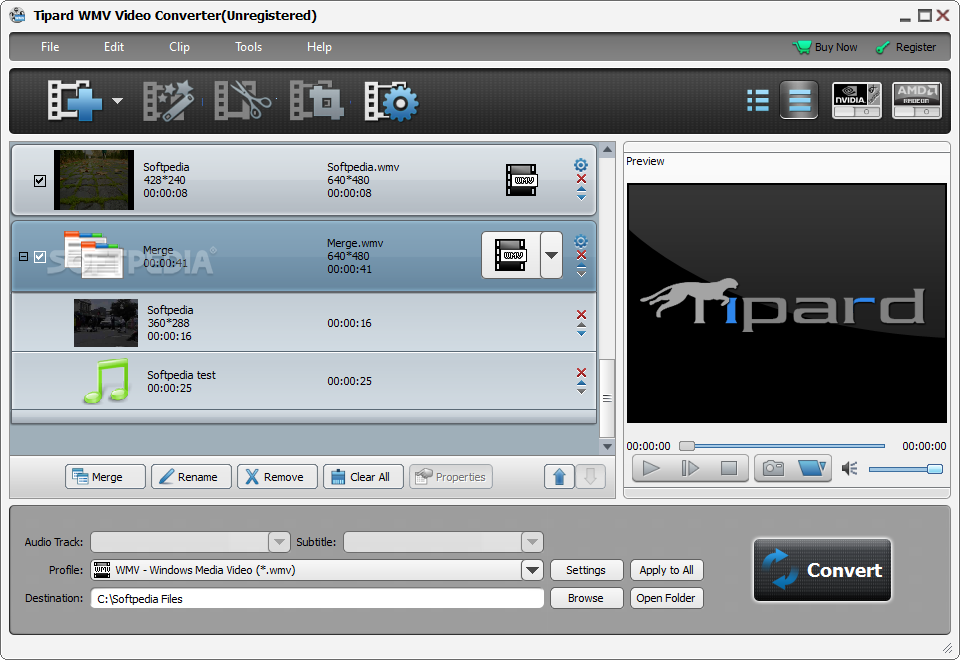Collapse the Merge group
Viewport: 960px width, 660px height.
click(23, 257)
